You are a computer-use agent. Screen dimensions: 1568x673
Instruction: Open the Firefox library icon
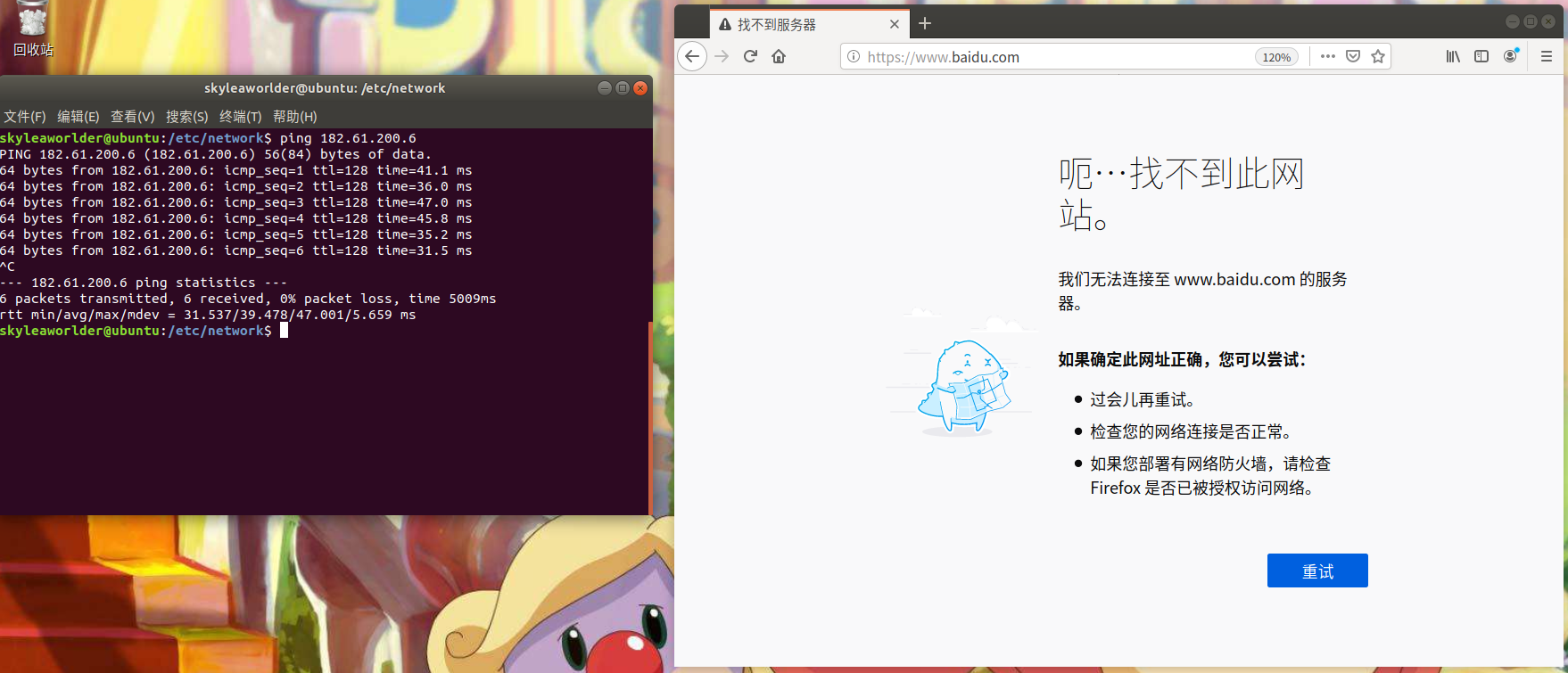(x=1453, y=56)
